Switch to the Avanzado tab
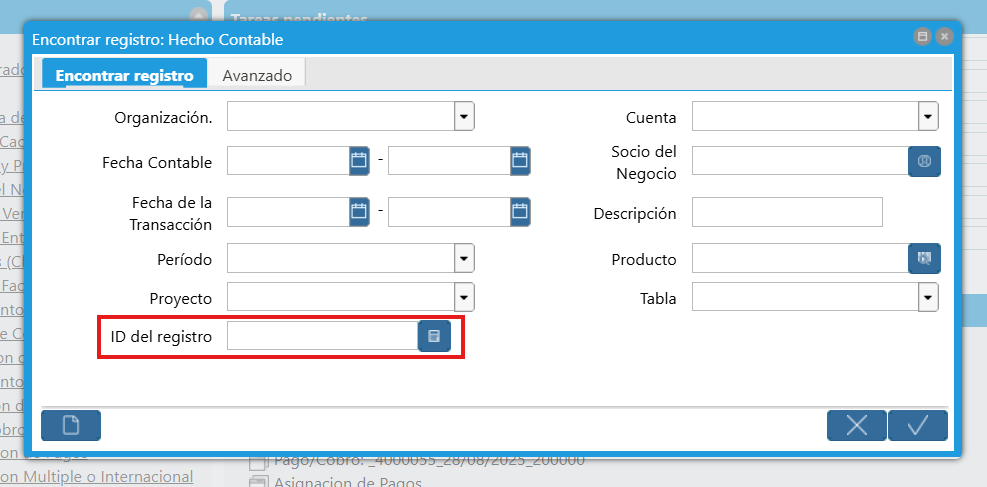Viewport: 987px width, 487px height. pos(257,75)
